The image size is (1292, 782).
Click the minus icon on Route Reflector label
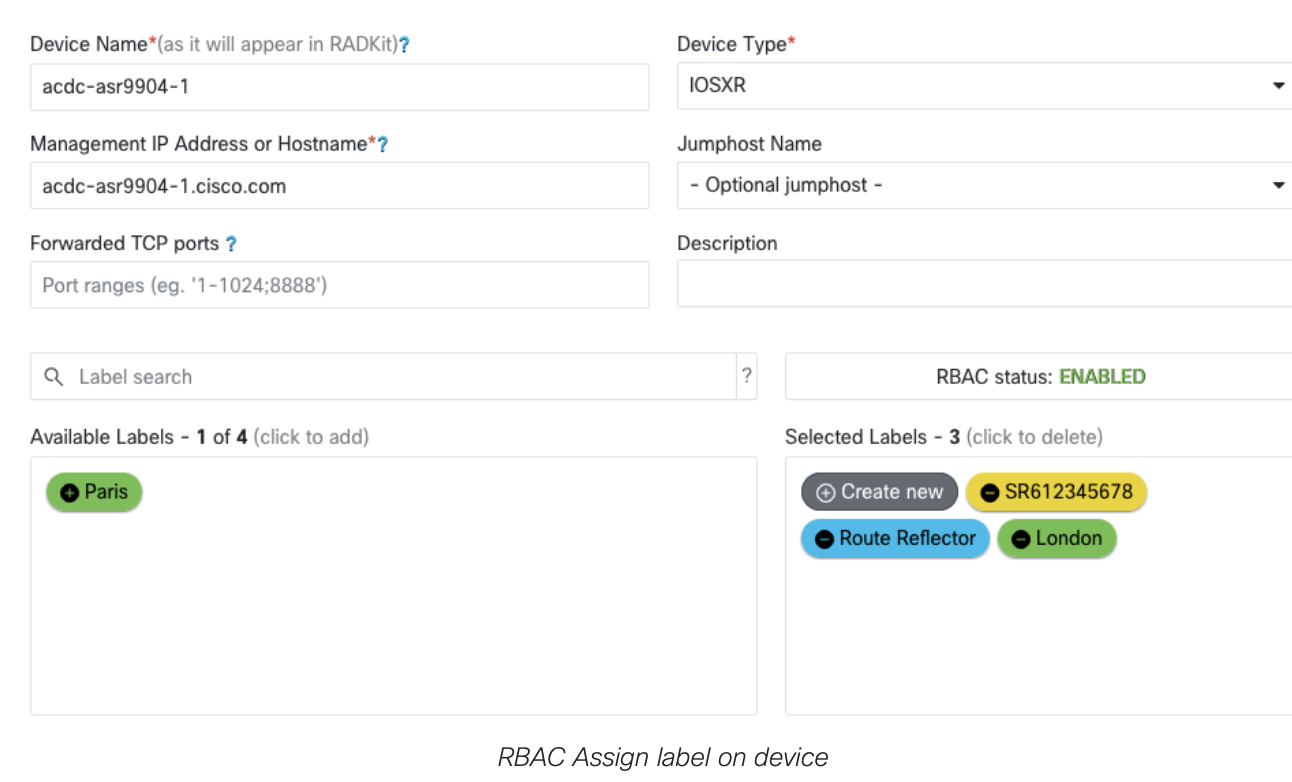point(825,539)
